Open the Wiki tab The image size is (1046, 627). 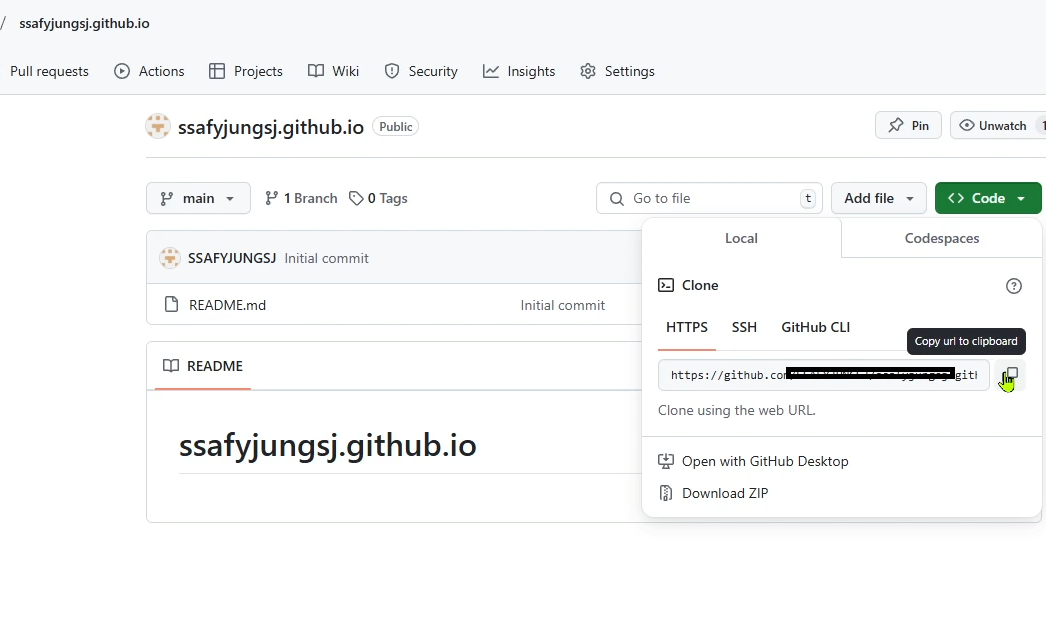pos(334,71)
